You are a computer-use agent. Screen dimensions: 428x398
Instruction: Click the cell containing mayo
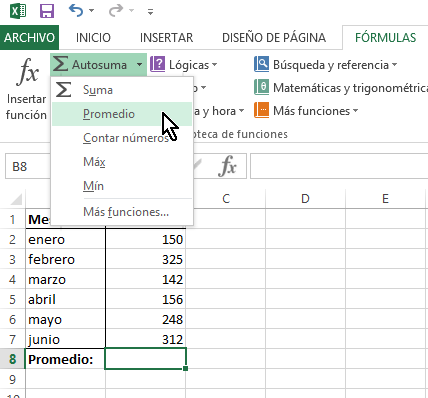pos(65,319)
